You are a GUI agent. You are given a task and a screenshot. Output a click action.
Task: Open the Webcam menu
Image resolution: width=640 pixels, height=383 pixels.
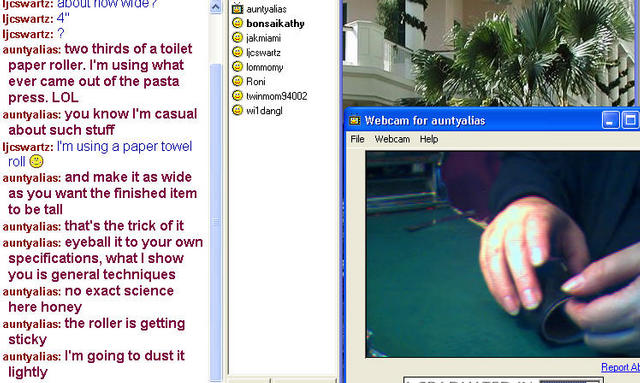(392, 139)
